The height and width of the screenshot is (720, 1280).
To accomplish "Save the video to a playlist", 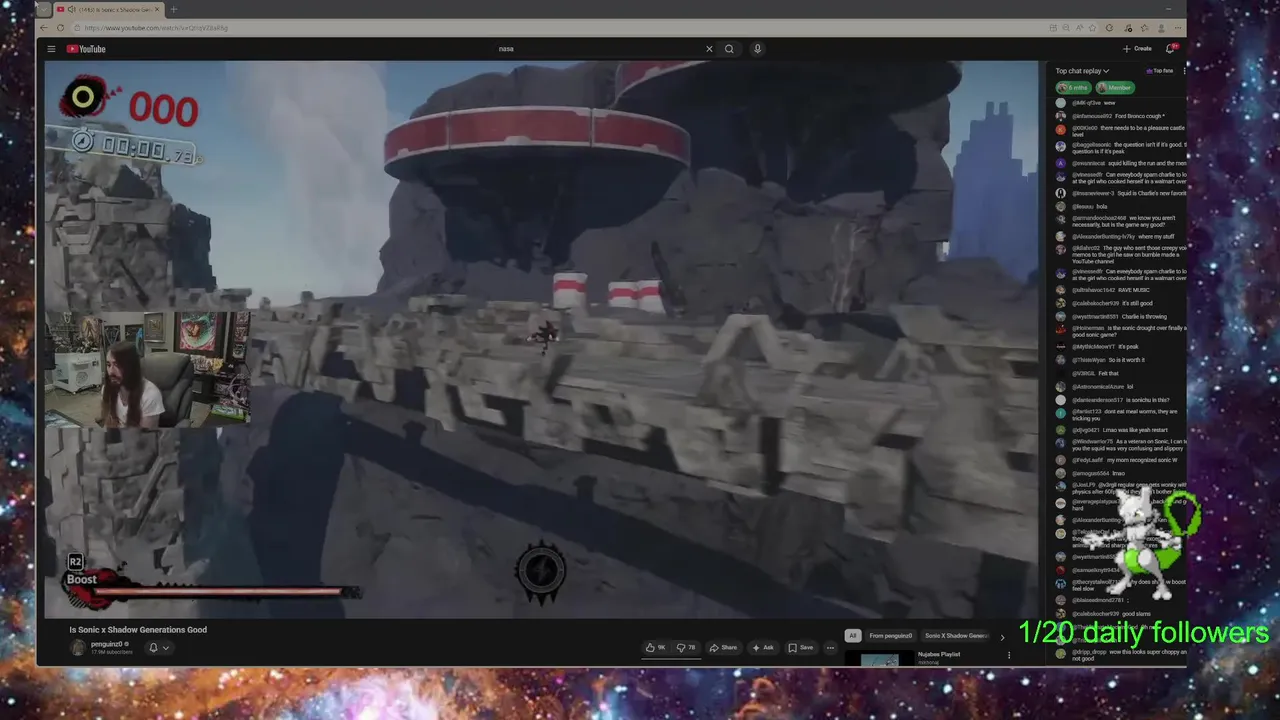I will (801, 648).
